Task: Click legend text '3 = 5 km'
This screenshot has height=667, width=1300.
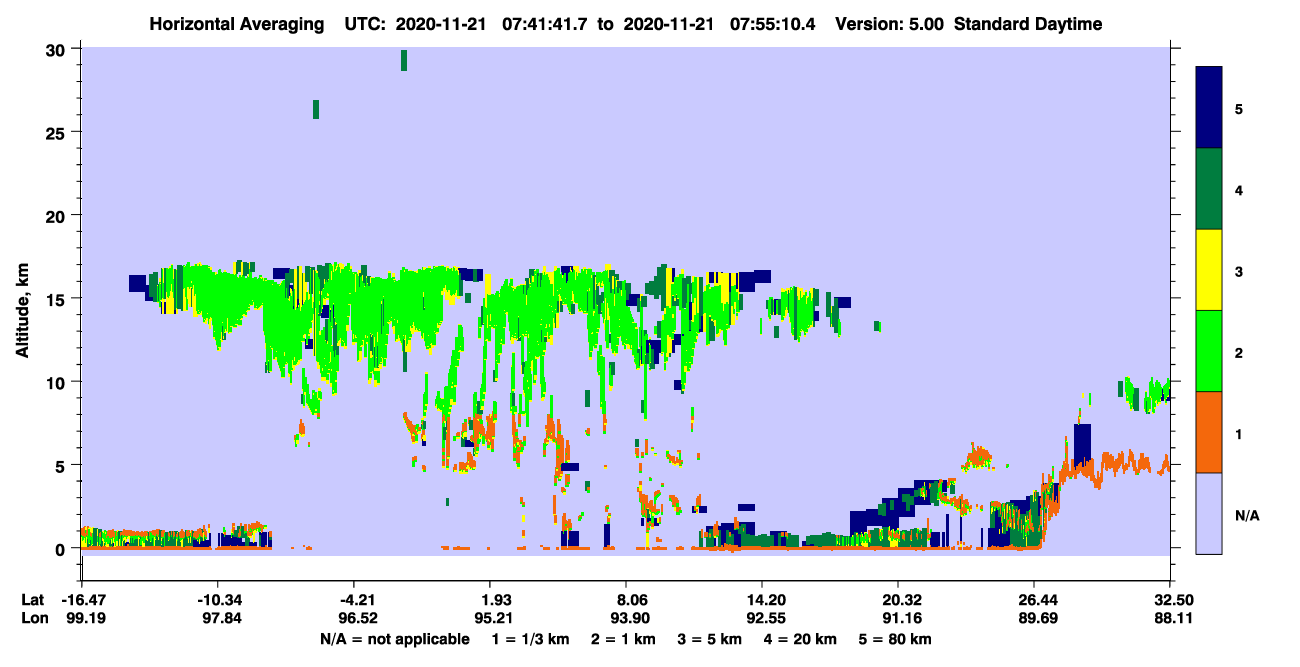Action: pos(710,638)
